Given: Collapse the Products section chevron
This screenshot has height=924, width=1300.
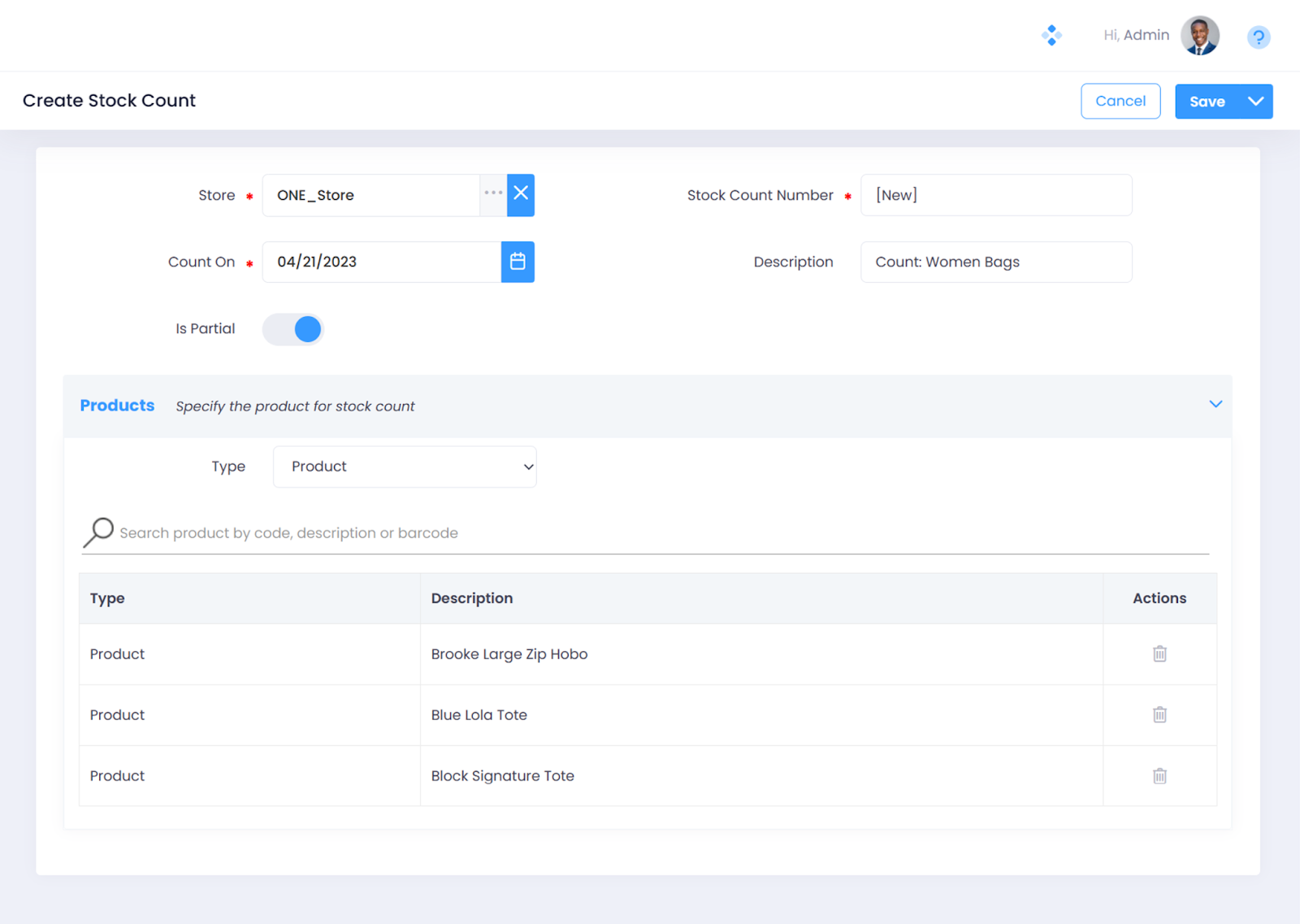Looking at the screenshot, I should pos(1215,405).
